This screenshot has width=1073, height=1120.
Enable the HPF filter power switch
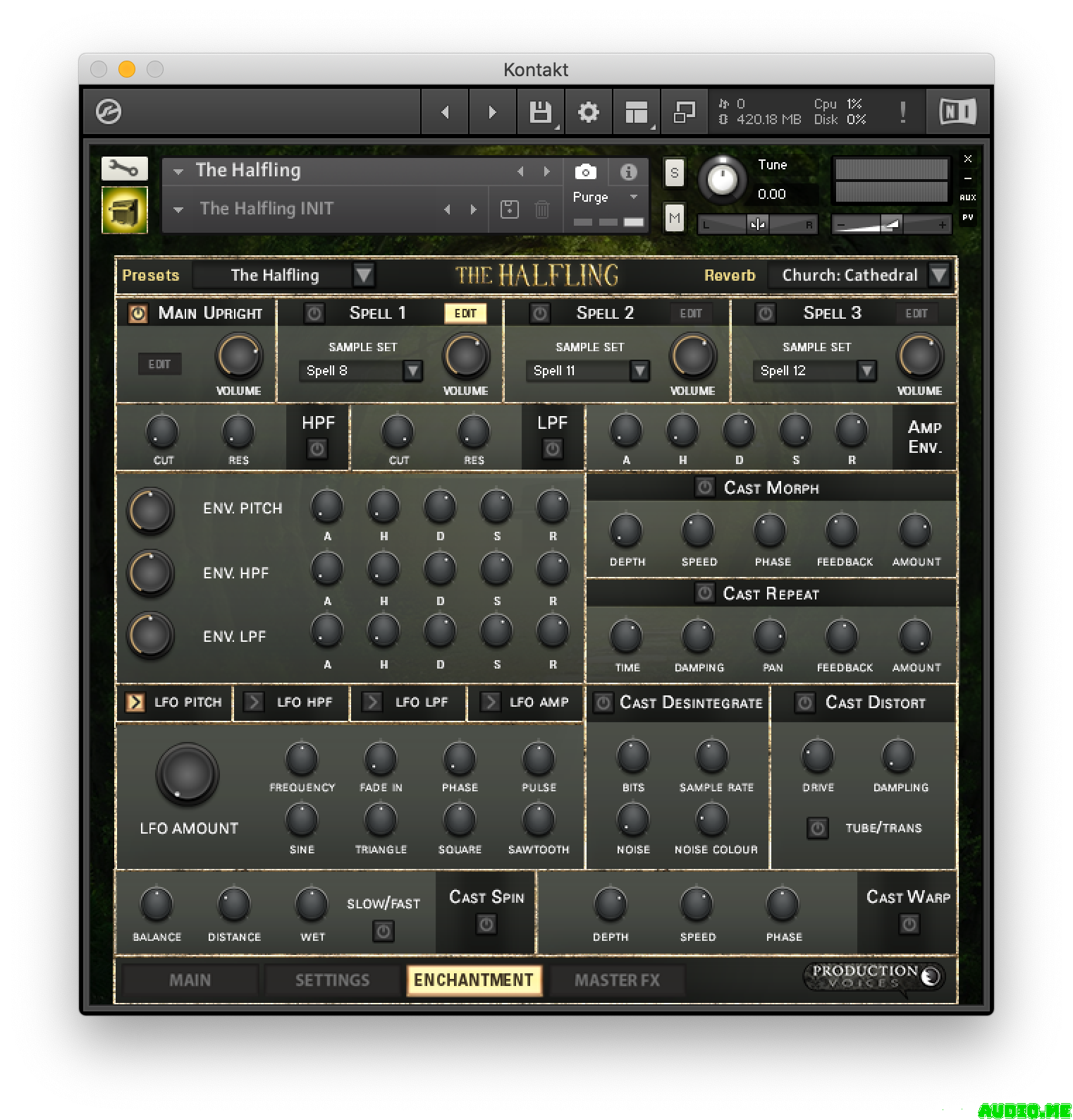tap(317, 449)
